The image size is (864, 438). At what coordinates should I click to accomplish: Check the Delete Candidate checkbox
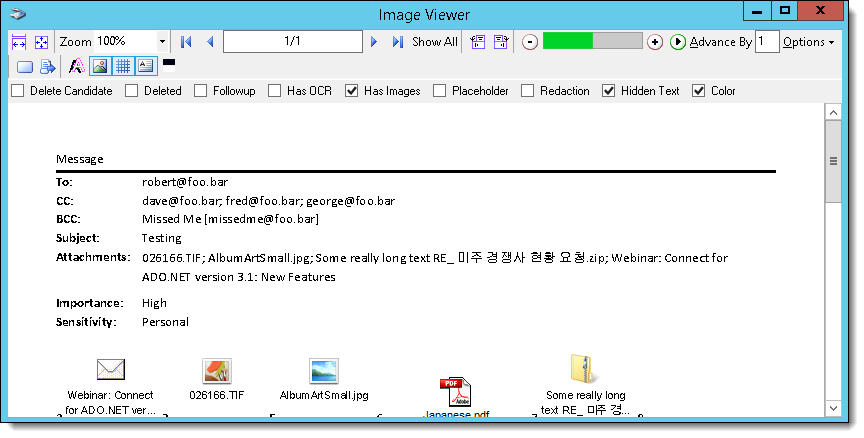click(x=18, y=91)
